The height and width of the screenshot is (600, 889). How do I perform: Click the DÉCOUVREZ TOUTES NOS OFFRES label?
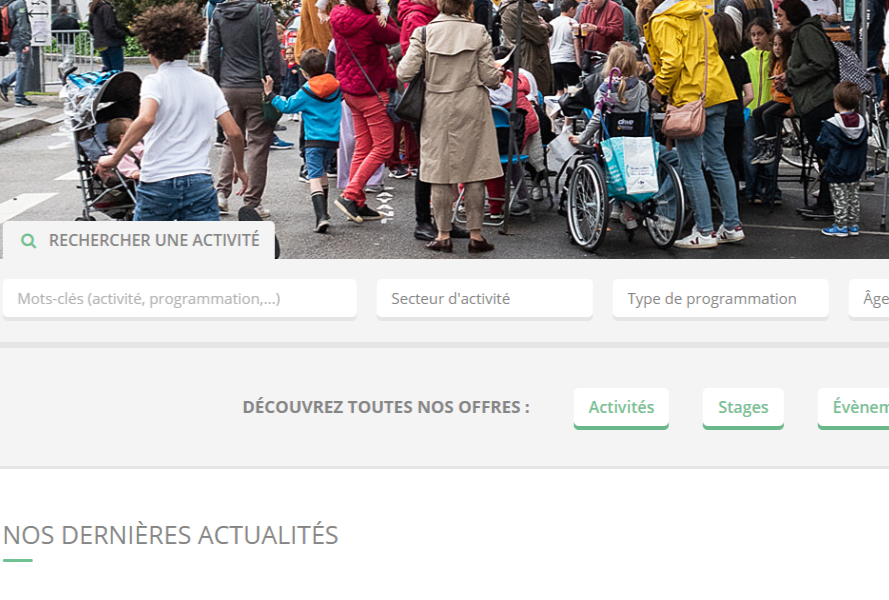(386, 407)
